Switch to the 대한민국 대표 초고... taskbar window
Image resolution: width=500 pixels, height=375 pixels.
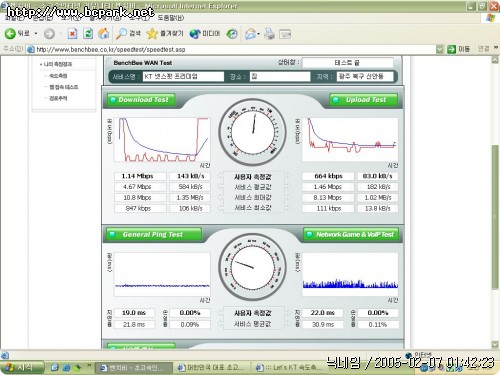(212, 368)
